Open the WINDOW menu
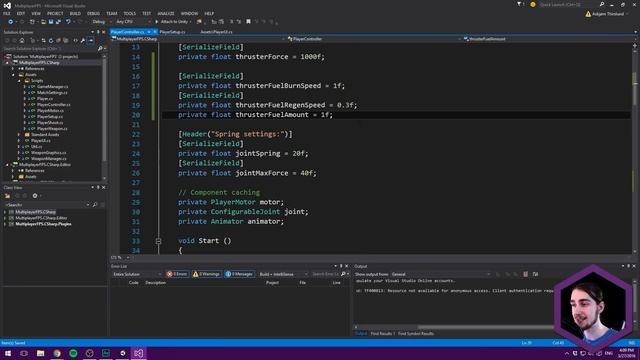Screen dimensions: 640x360 click(x=189, y=13)
